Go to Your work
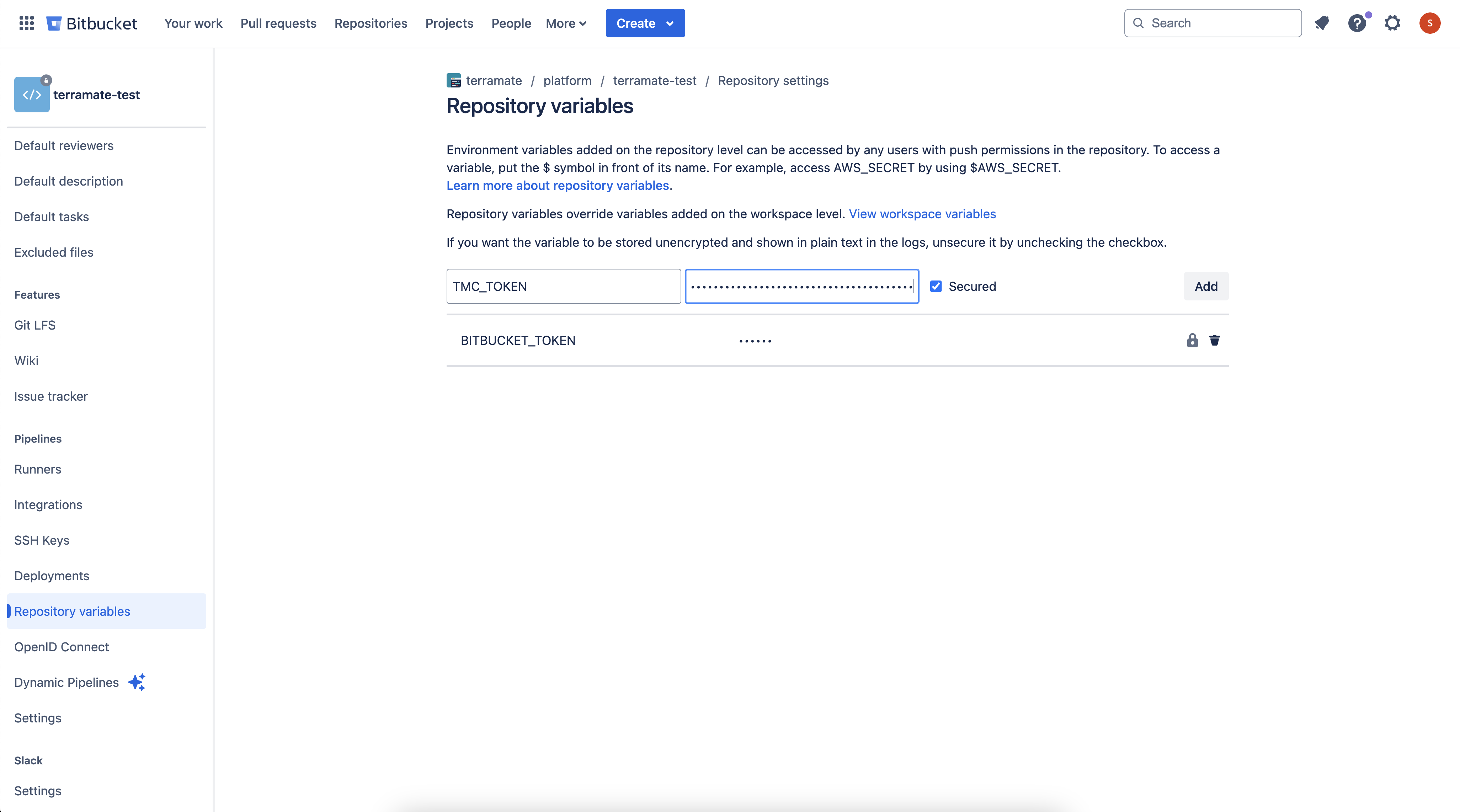 [x=193, y=23]
